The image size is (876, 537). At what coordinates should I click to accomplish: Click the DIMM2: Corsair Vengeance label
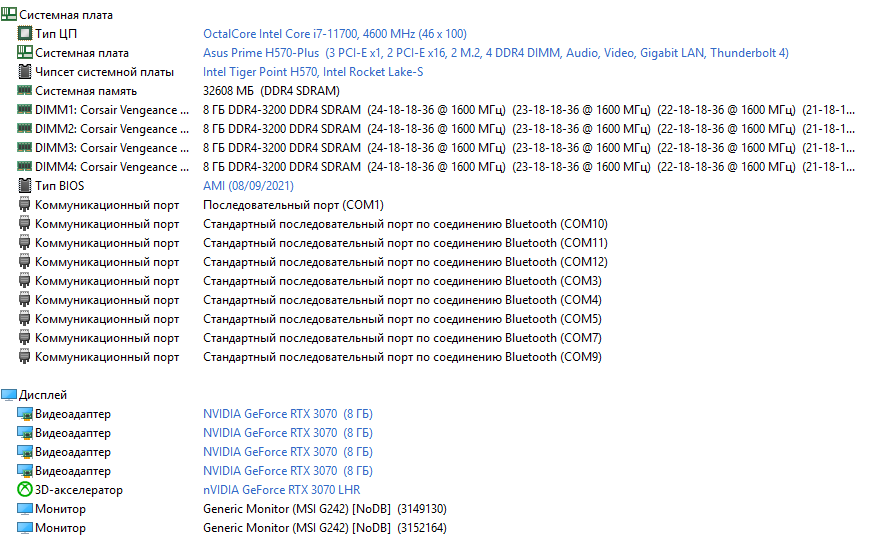tap(112, 129)
